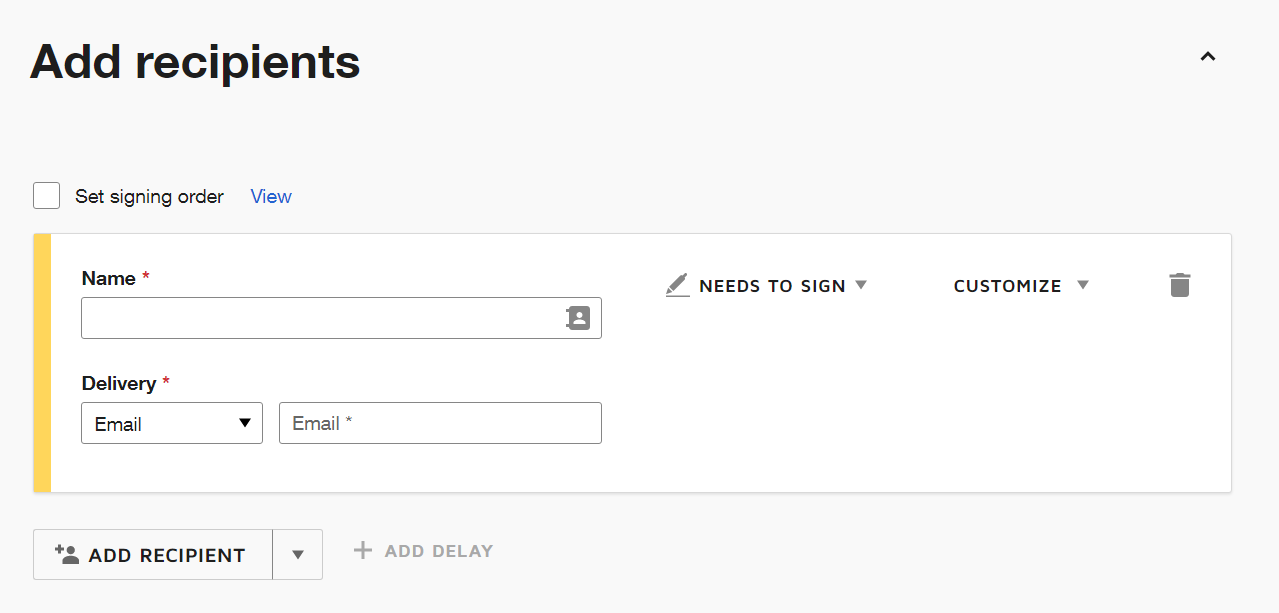Enable the Set signing order checkbox
The height and width of the screenshot is (613, 1279).
46,195
